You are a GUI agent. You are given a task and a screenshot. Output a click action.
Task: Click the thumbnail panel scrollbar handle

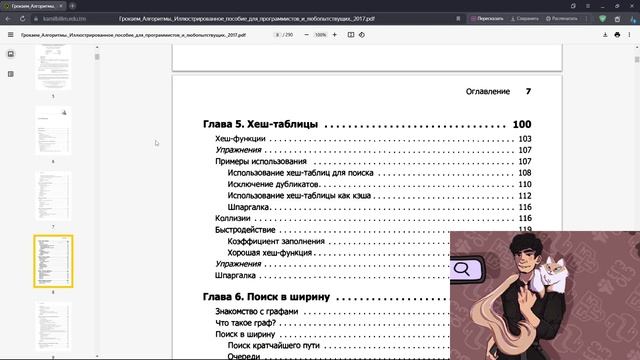tap(97, 57)
